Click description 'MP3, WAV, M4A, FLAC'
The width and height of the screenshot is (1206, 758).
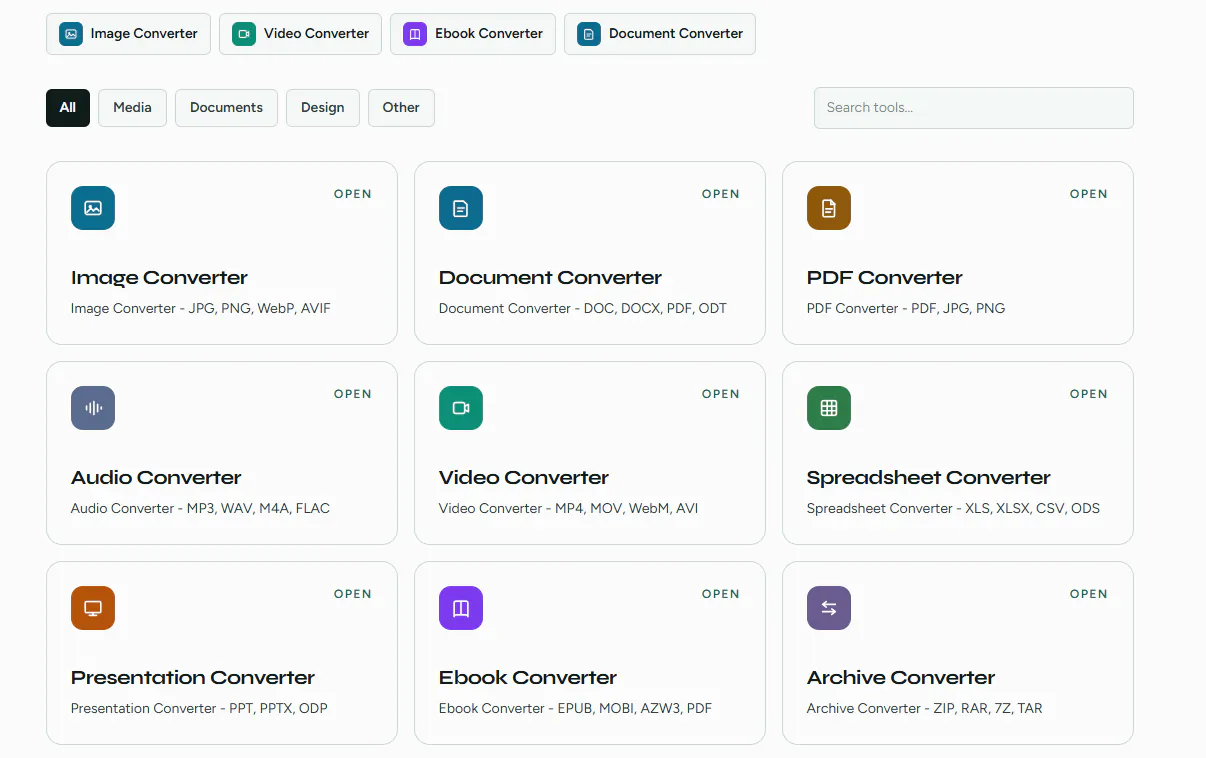[x=258, y=508]
